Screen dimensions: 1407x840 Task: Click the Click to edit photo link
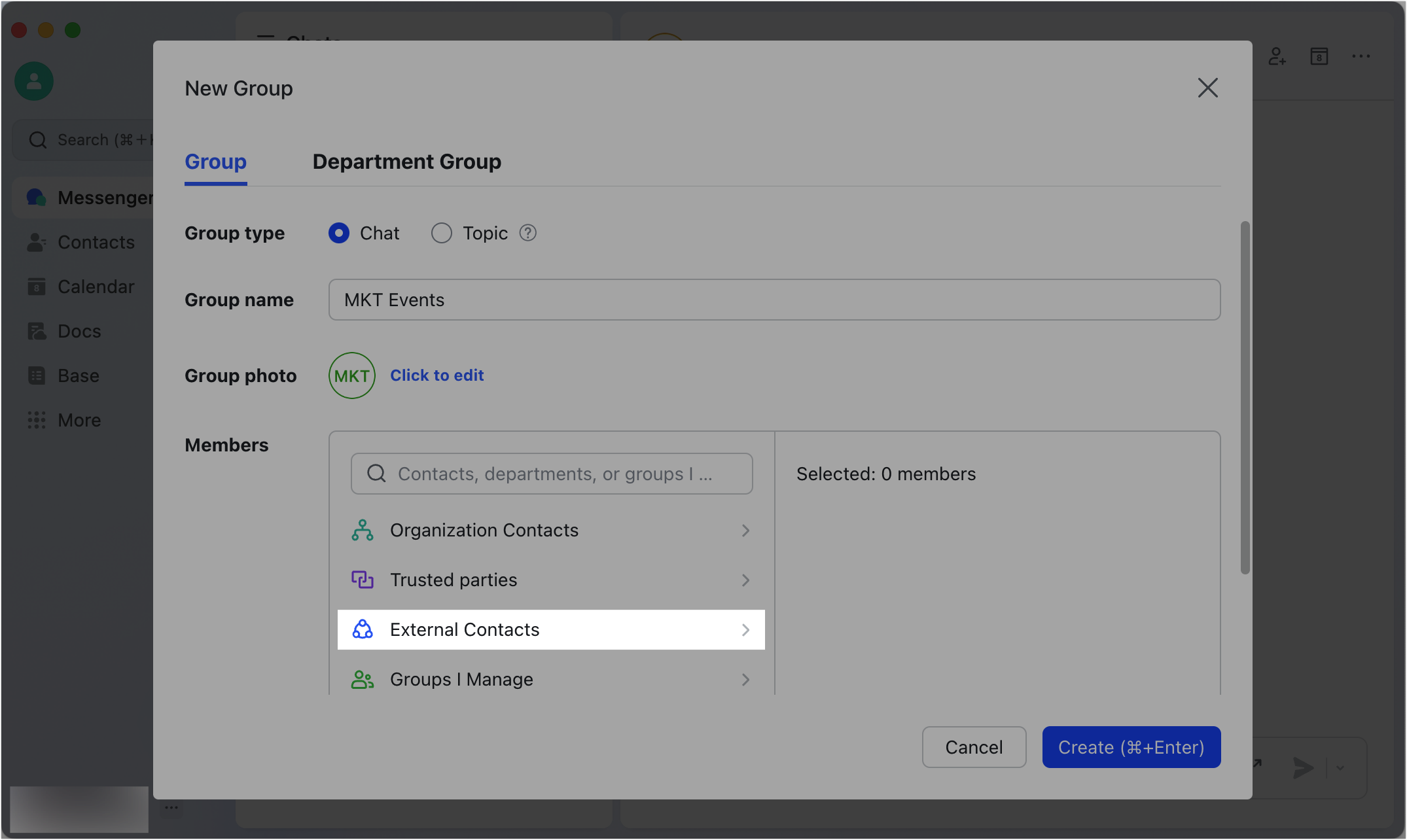[x=437, y=375]
